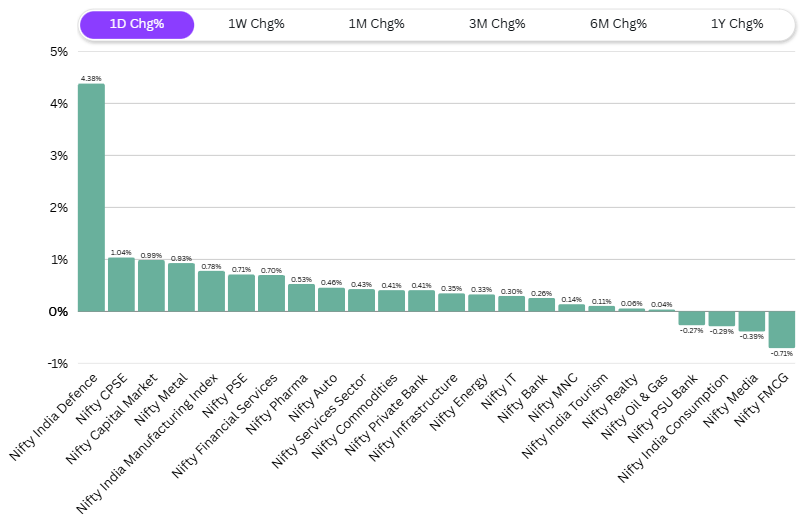Click the Nifty India Tourism bar
Viewport: 806px width, 527px height.
click(x=601, y=308)
